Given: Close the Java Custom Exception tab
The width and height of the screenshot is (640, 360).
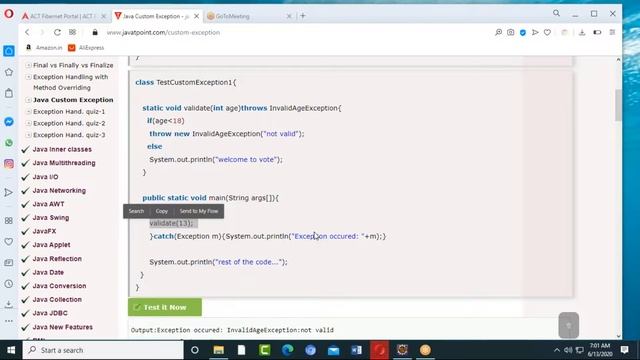Looking at the screenshot, I should click(x=196, y=16).
